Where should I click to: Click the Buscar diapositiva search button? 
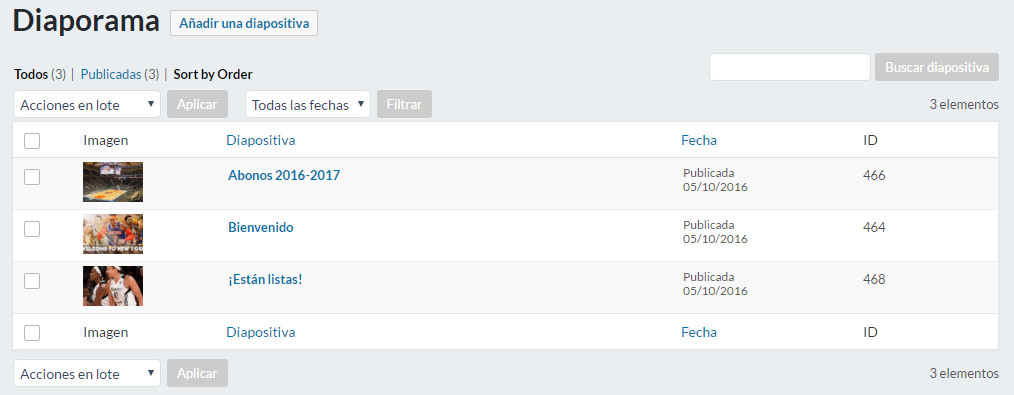click(x=936, y=67)
